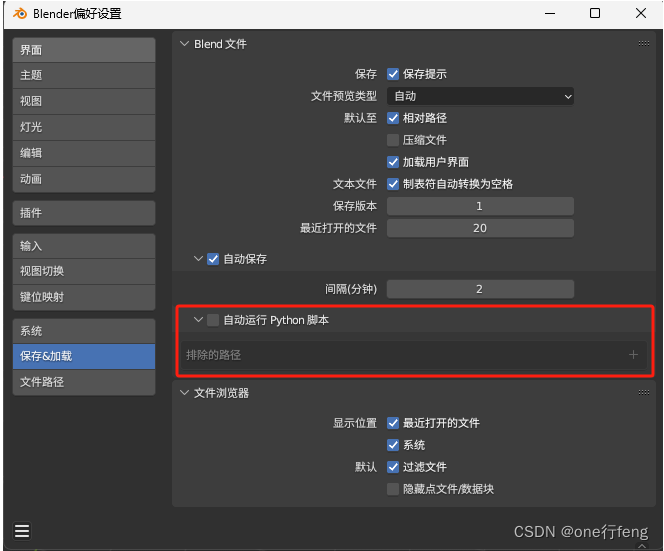
Task: Enable 隐藏点文件/数据块 checkbox
Action: click(x=393, y=489)
